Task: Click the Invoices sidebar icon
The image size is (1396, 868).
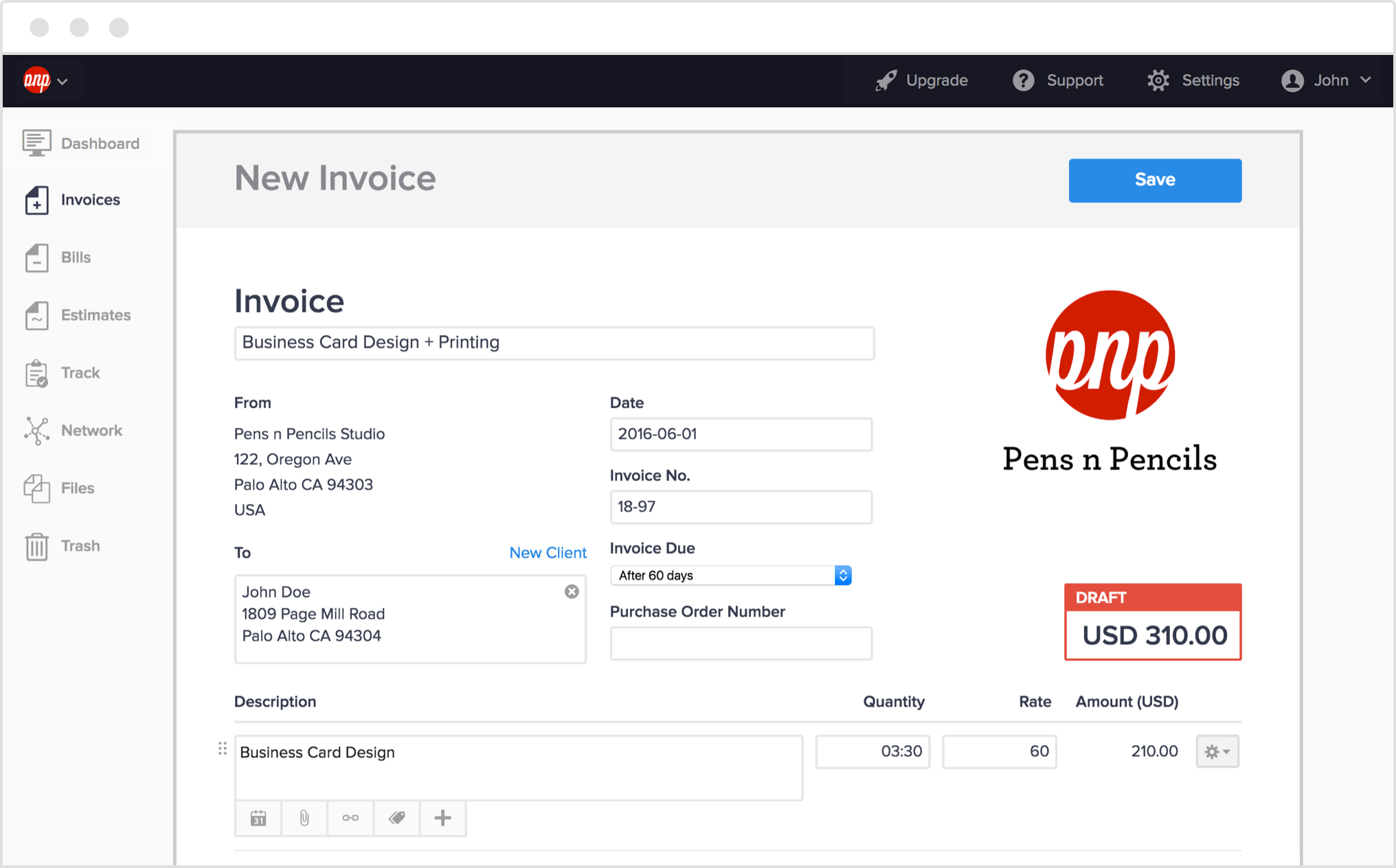Action: click(x=34, y=200)
